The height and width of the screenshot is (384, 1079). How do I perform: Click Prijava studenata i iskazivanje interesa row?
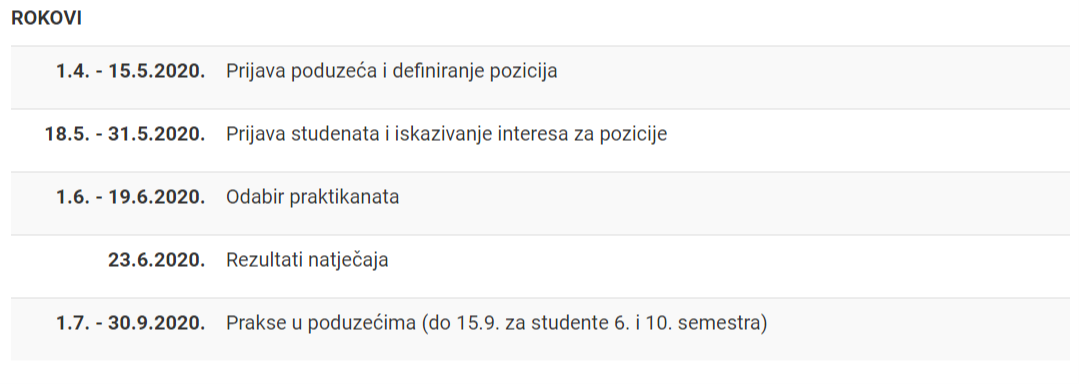540,134
